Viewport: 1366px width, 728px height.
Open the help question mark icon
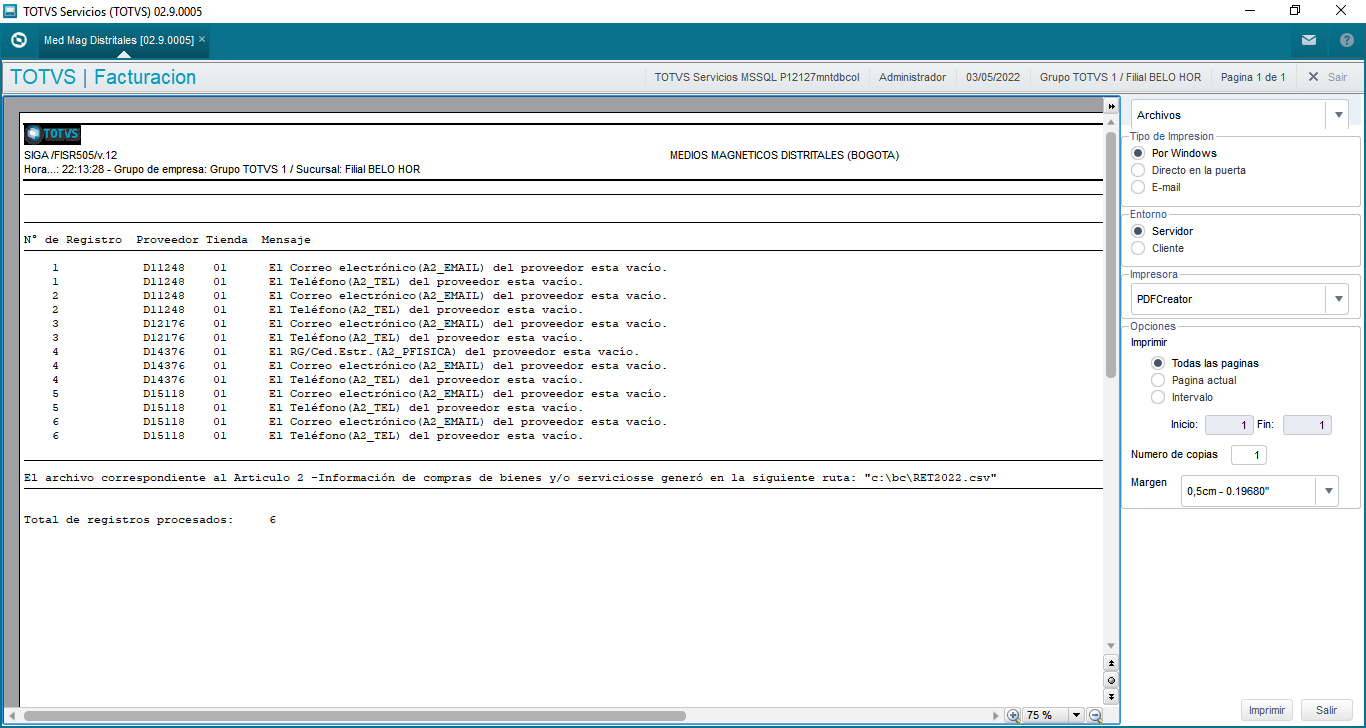[1347, 40]
